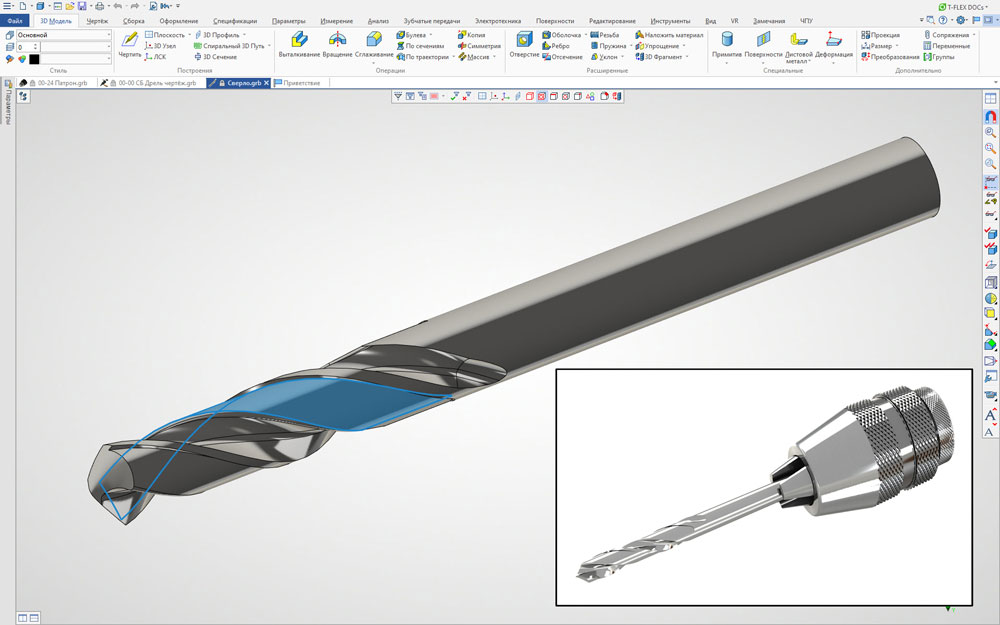Click the Переменные button

pyautogui.click(x=945, y=46)
